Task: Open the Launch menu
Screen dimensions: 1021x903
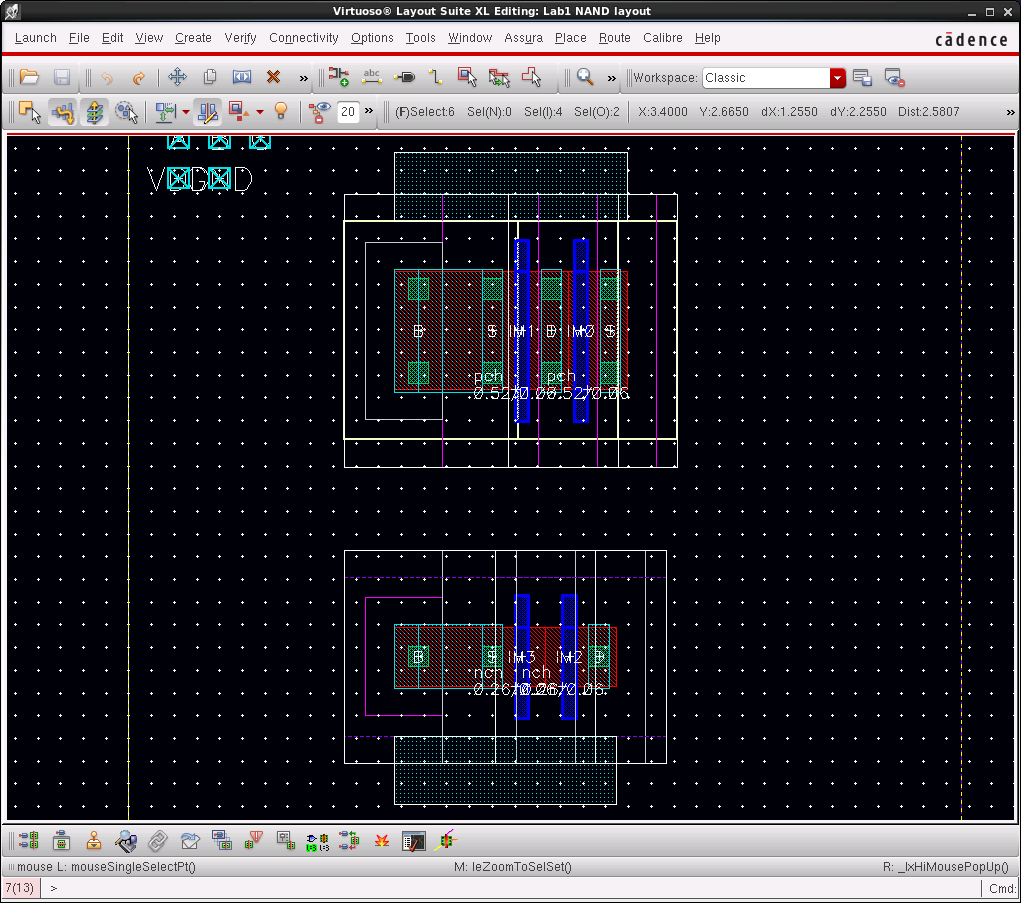Action: [36, 38]
